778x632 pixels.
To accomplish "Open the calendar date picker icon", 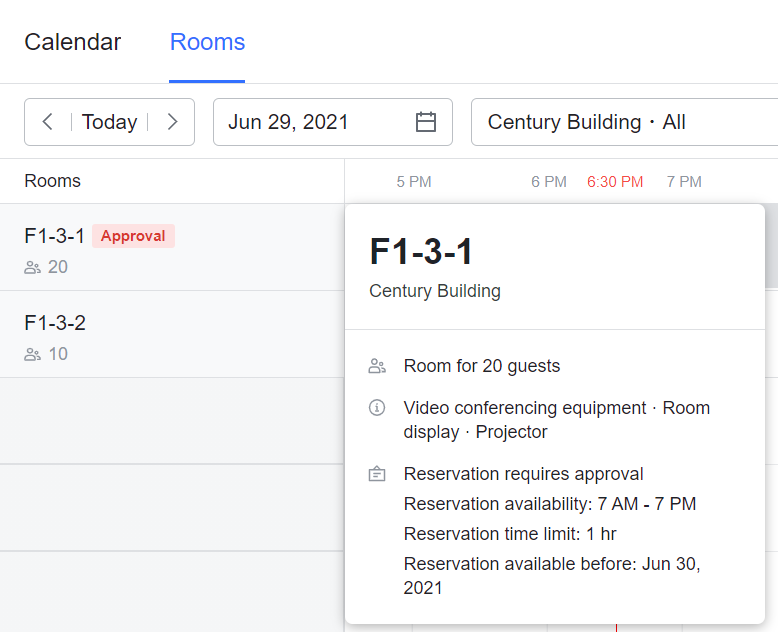I will click(426, 122).
